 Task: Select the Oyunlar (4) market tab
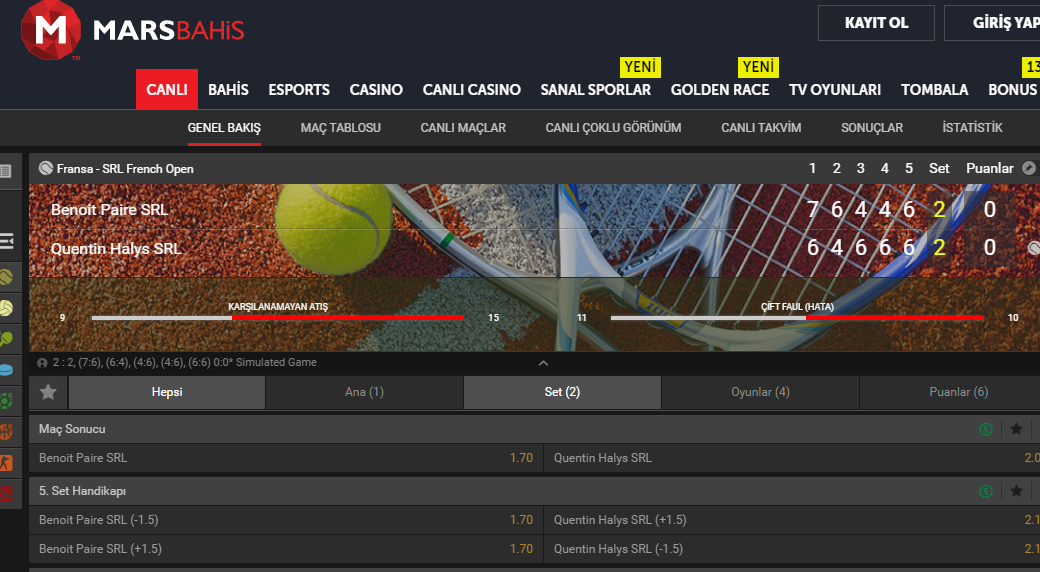(x=760, y=392)
